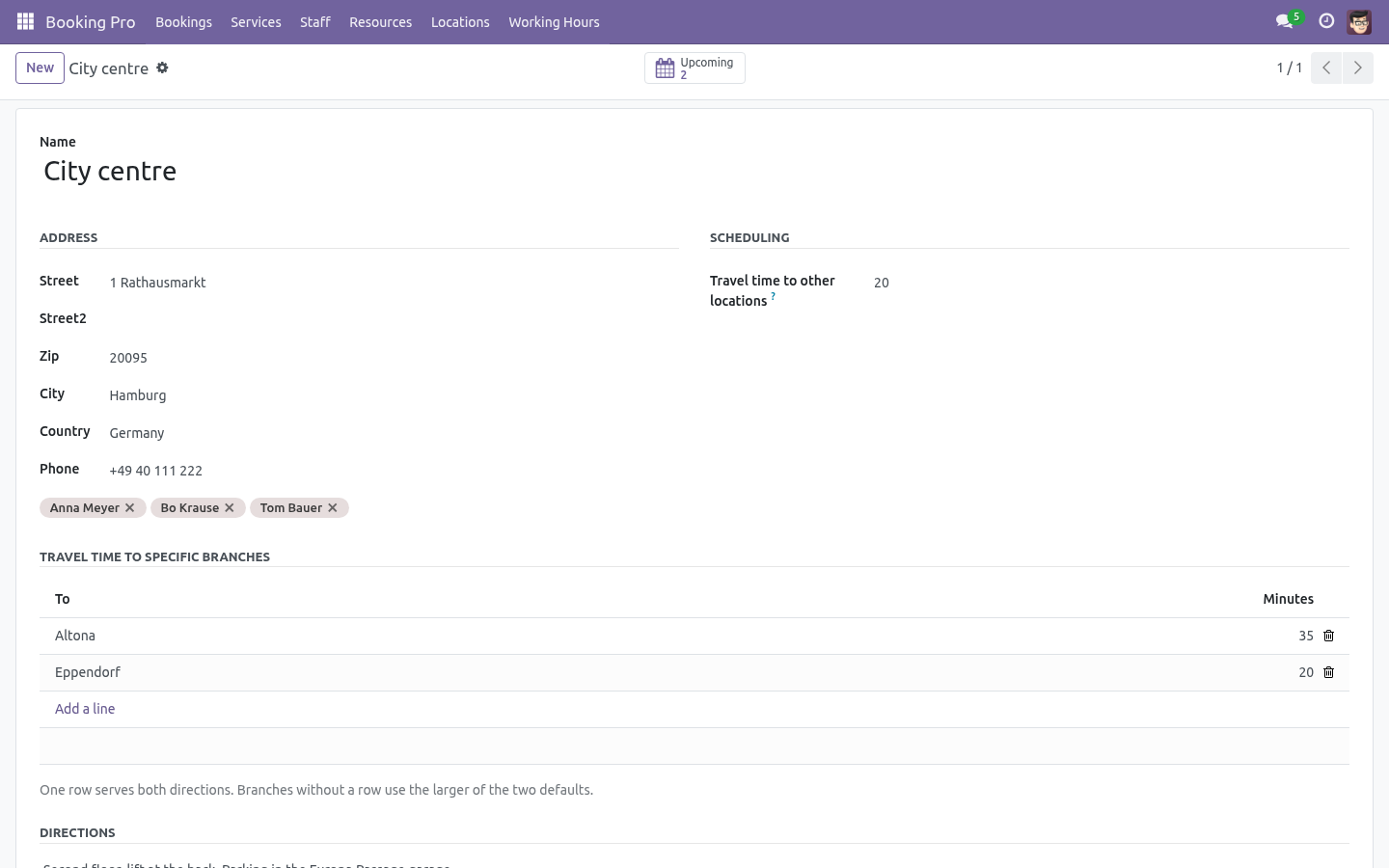
Task: Remove the Tom Bauer tag
Action: [333, 507]
